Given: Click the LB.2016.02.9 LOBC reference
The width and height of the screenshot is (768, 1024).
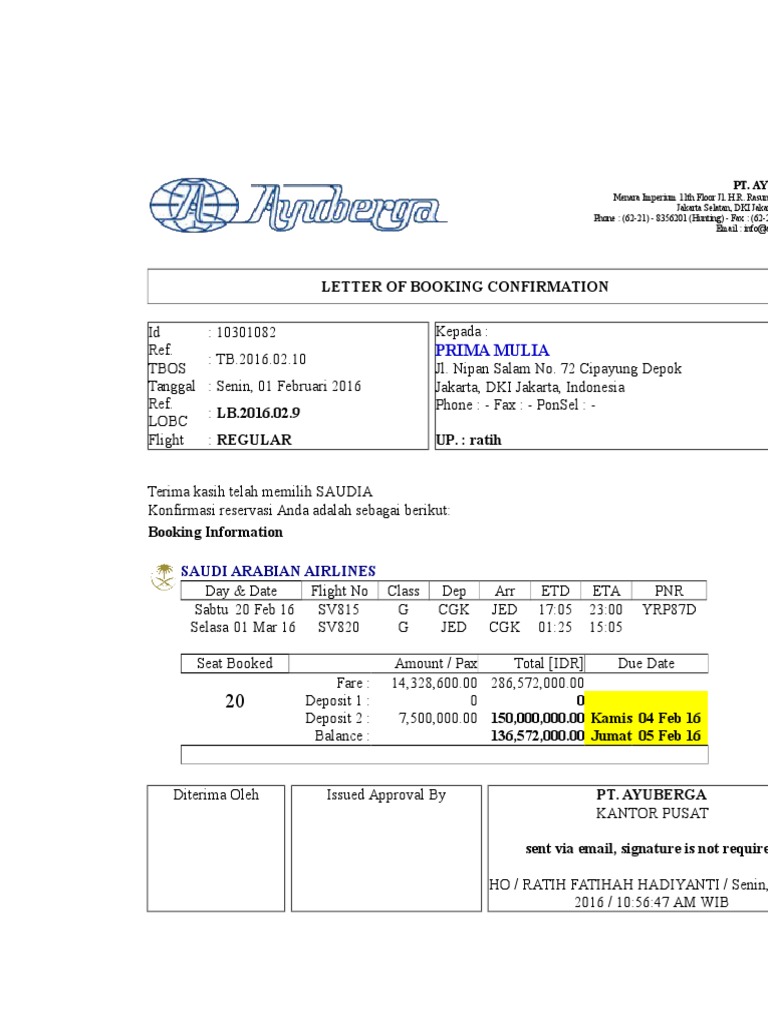Looking at the screenshot, I should coord(258,413).
